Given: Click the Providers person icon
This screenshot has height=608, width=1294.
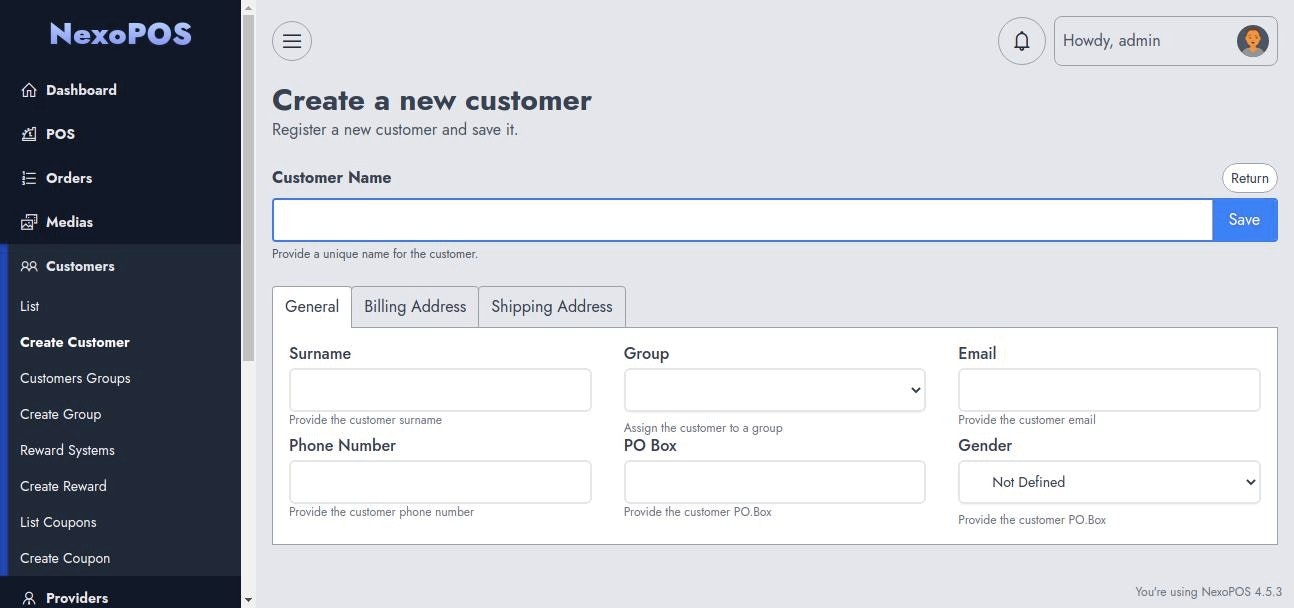Looking at the screenshot, I should point(29,598).
